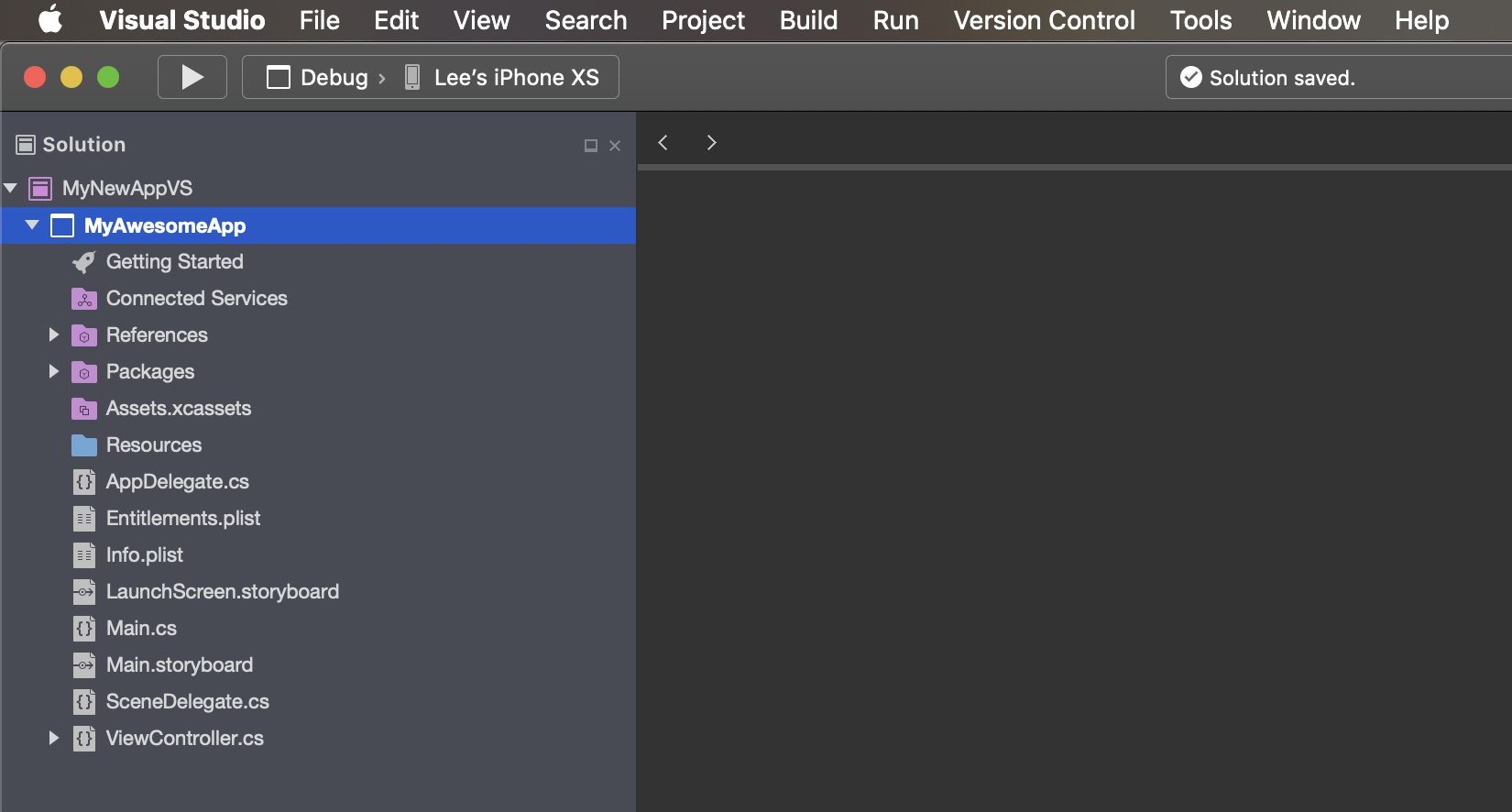The width and height of the screenshot is (1512, 812).
Task: Click the iPhone device icon in toolbar
Action: click(412, 77)
